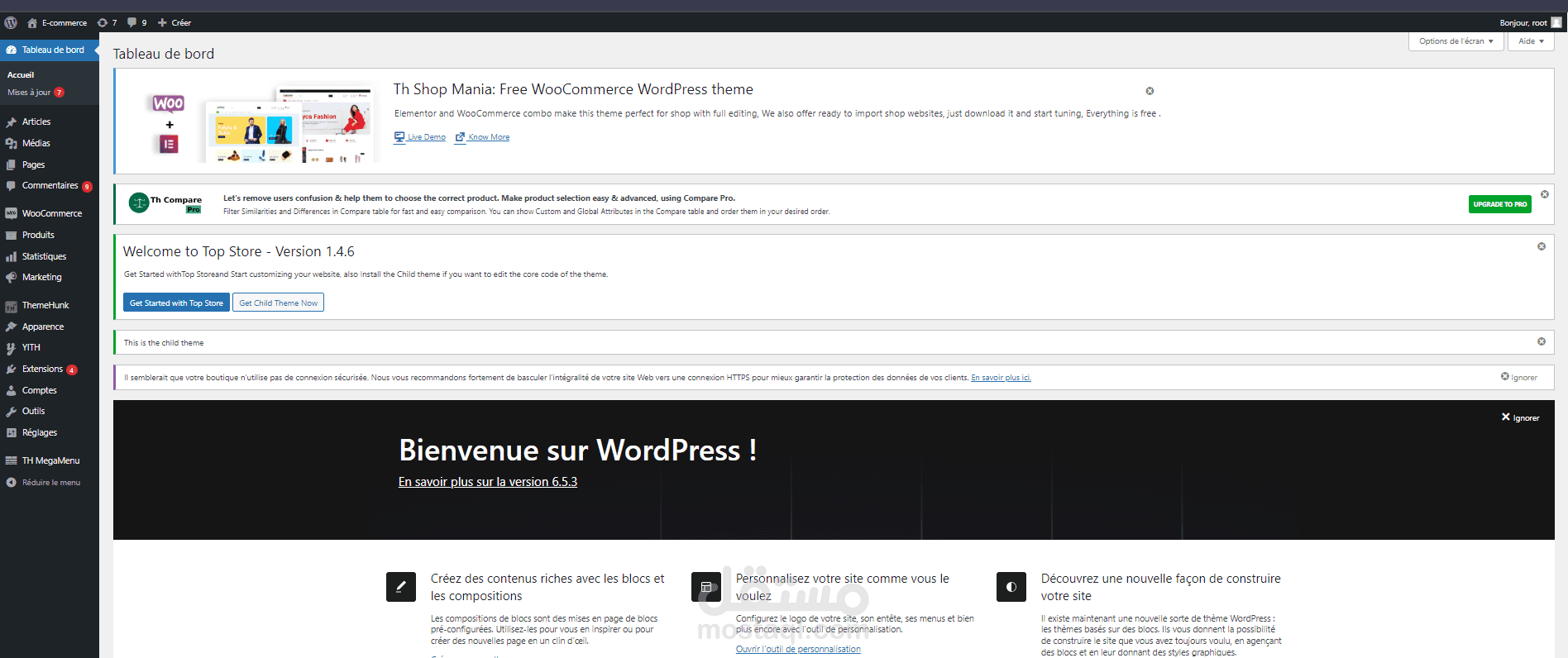Open the comments bubble showing 9
Image resolution: width=1568 pixels, height=658 pixels.
coord(136,22)
